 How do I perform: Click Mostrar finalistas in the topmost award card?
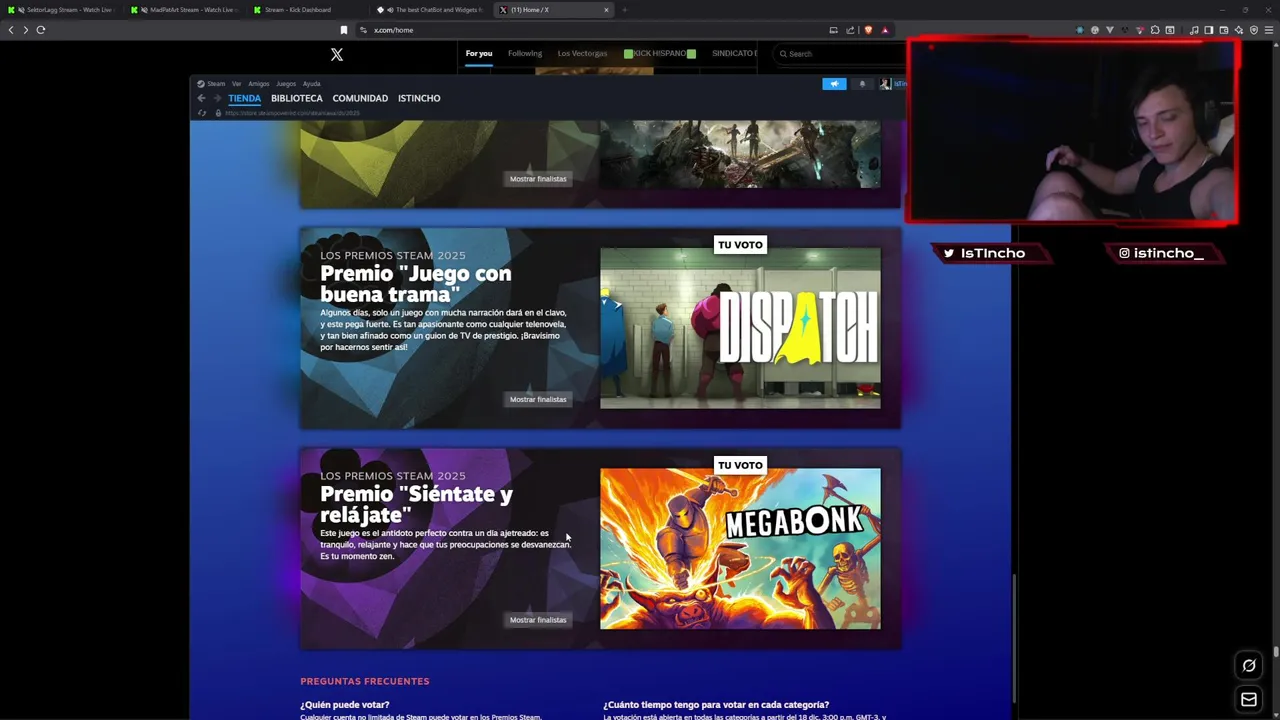click(538, 179)
